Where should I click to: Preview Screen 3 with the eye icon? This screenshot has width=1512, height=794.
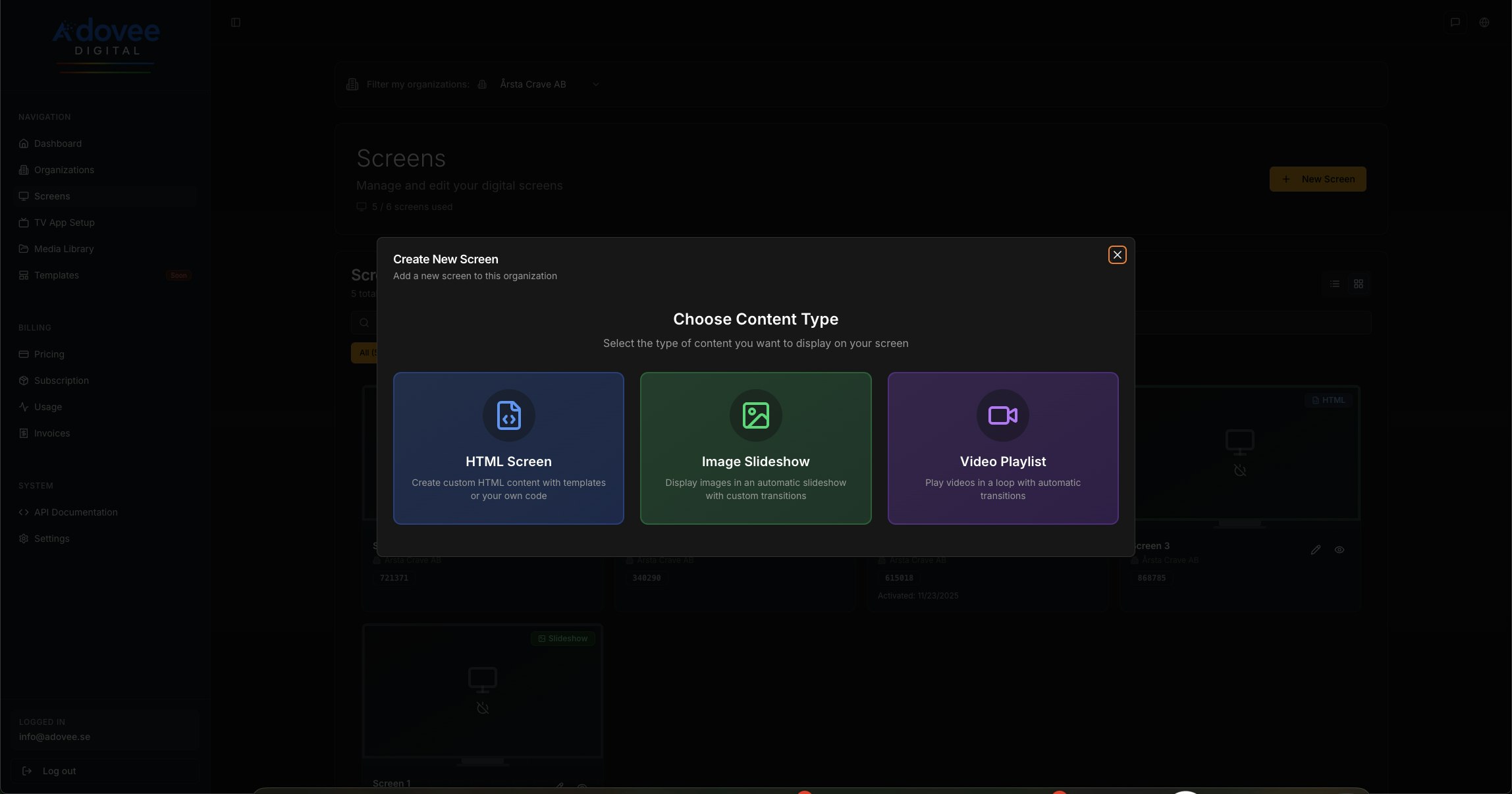click(x=1339, y=550)
